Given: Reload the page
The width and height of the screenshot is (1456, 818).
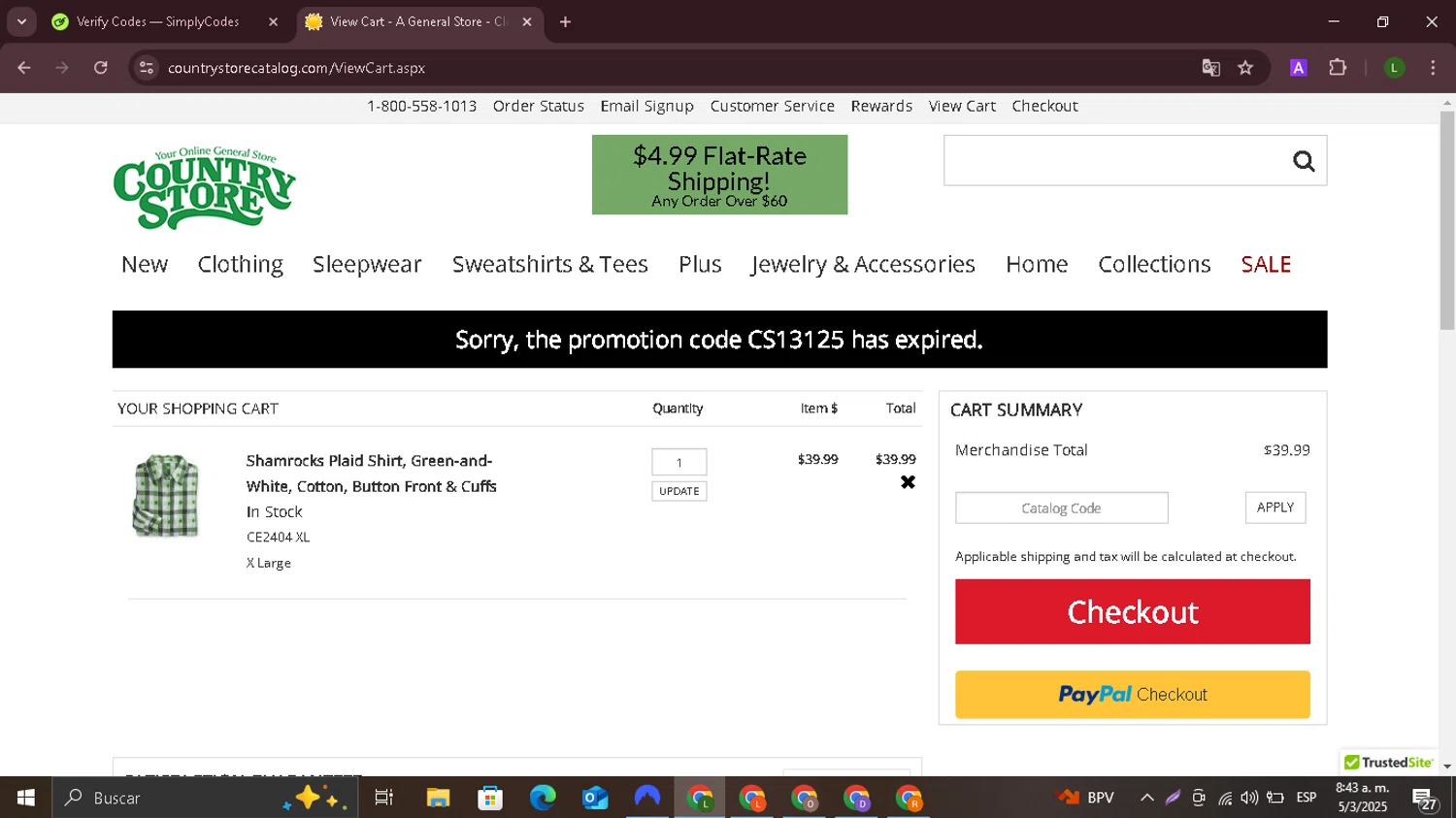Looking at the screenshot, I should pyautogui.click(x=101, y=68).
